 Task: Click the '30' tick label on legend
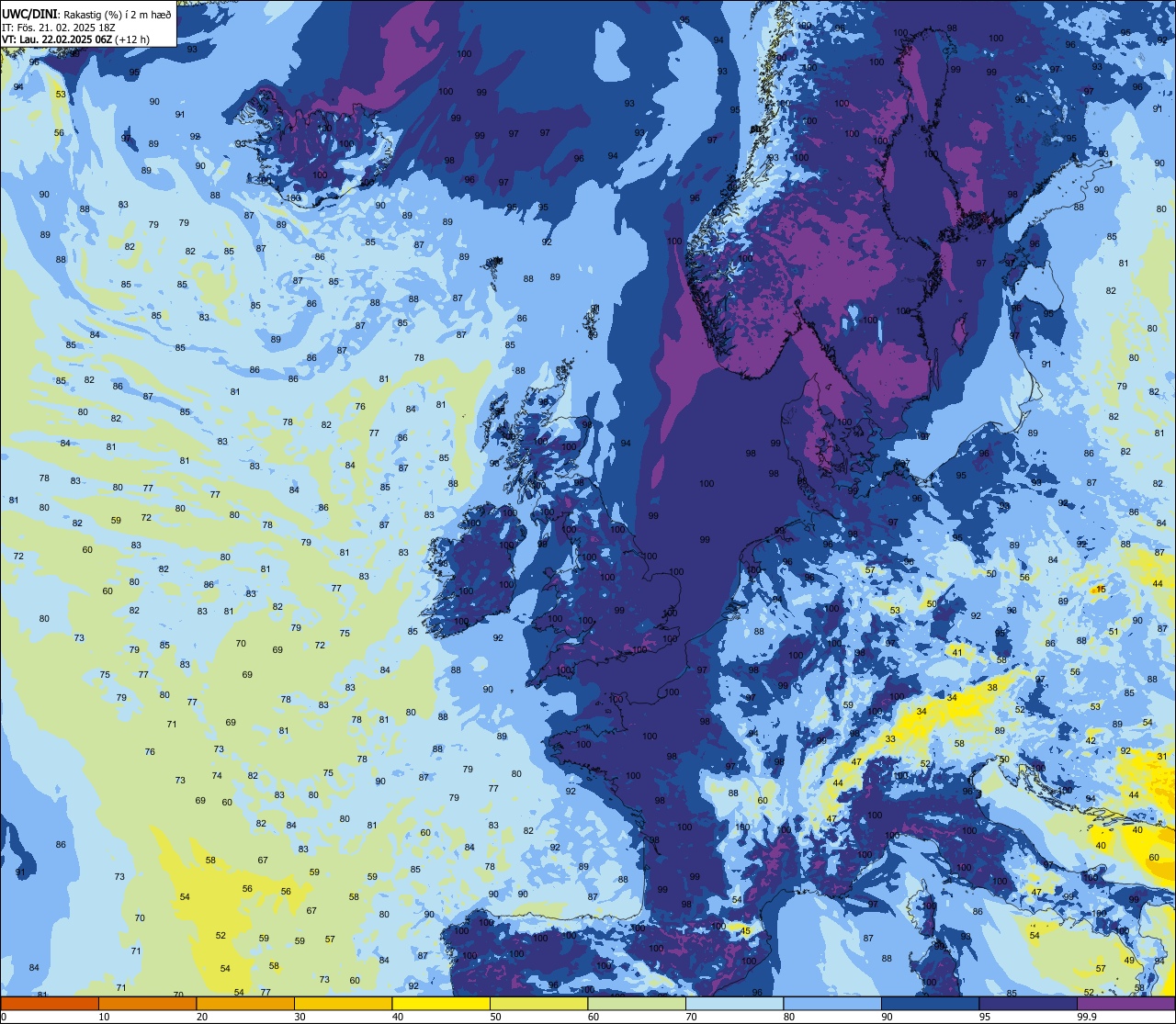point(300,1017)
